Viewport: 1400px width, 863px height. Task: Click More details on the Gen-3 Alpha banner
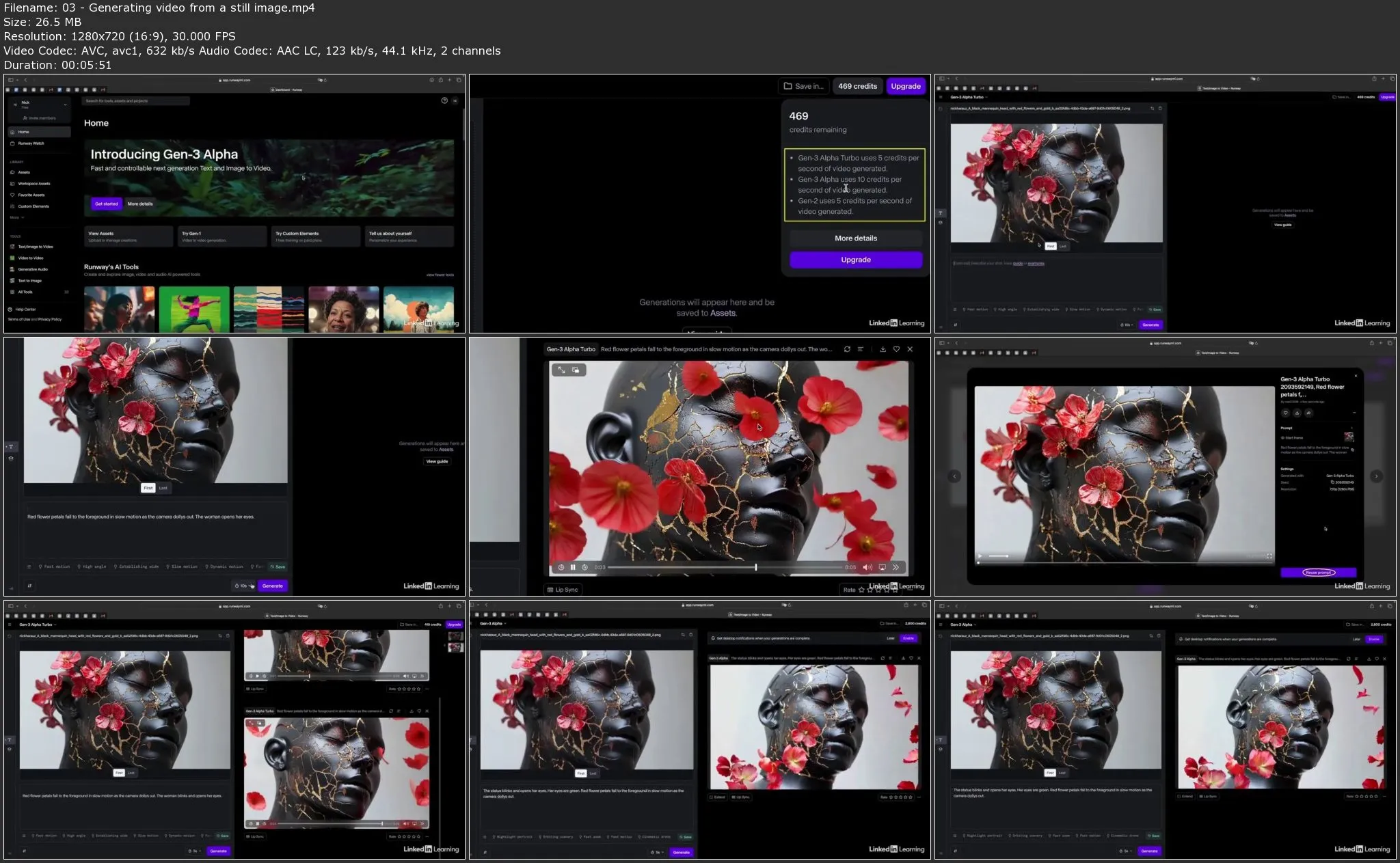(140, 204)
